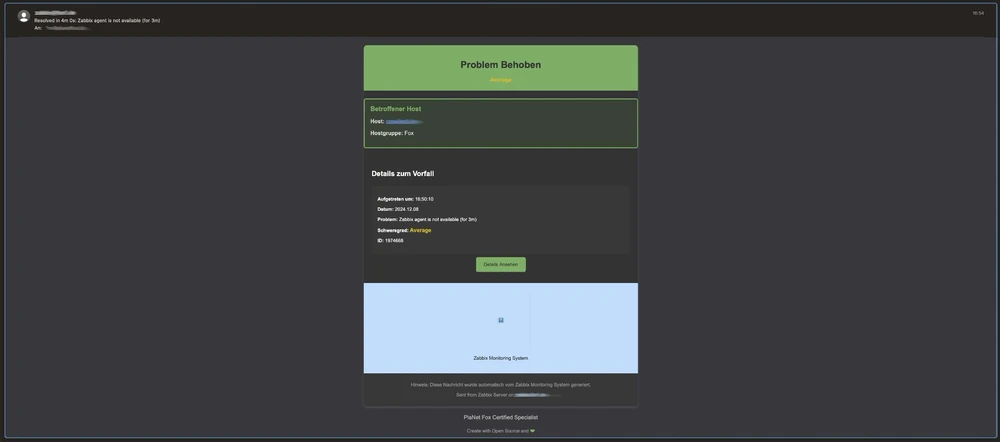
Task: Click the incident ID 1974668
Action: (x=394, y=240)
